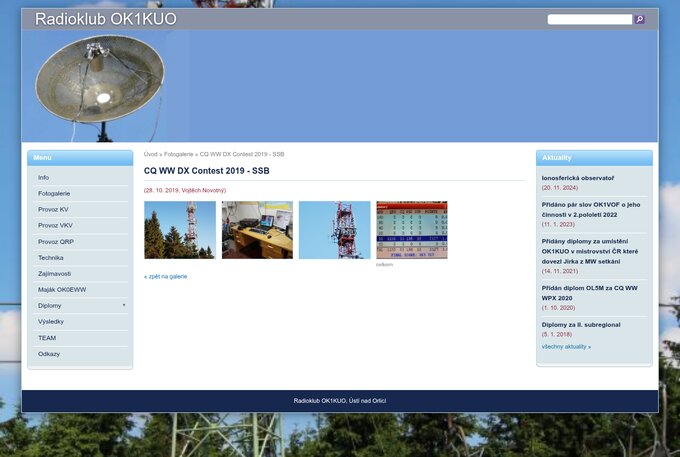Image resolution: width=680 pixels, height=457 pixels.
Task: Focus the search input field
Action: pyautogui.click(x=590, y=19)
